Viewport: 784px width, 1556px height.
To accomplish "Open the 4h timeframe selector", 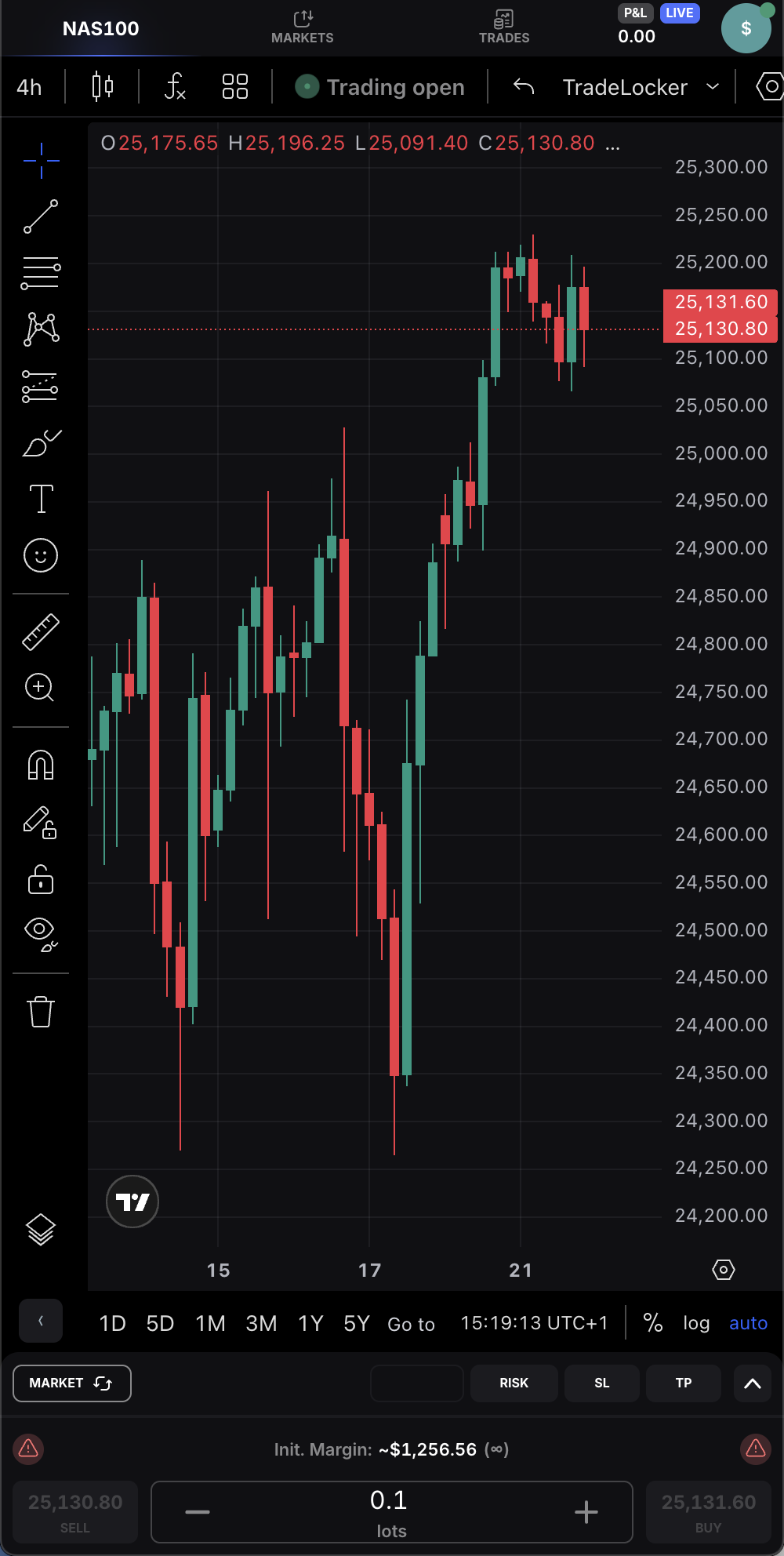I will click(x=30, y=86).
